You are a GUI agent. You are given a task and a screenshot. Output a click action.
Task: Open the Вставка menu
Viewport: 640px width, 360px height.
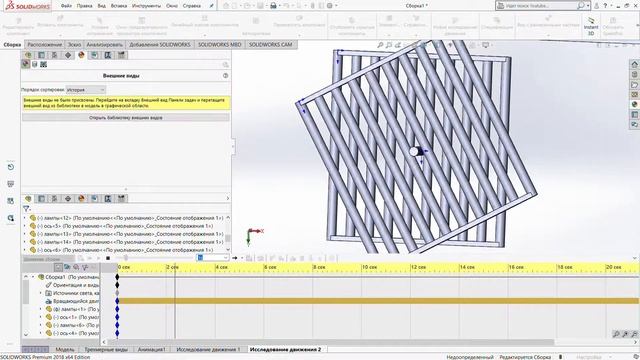119,6
